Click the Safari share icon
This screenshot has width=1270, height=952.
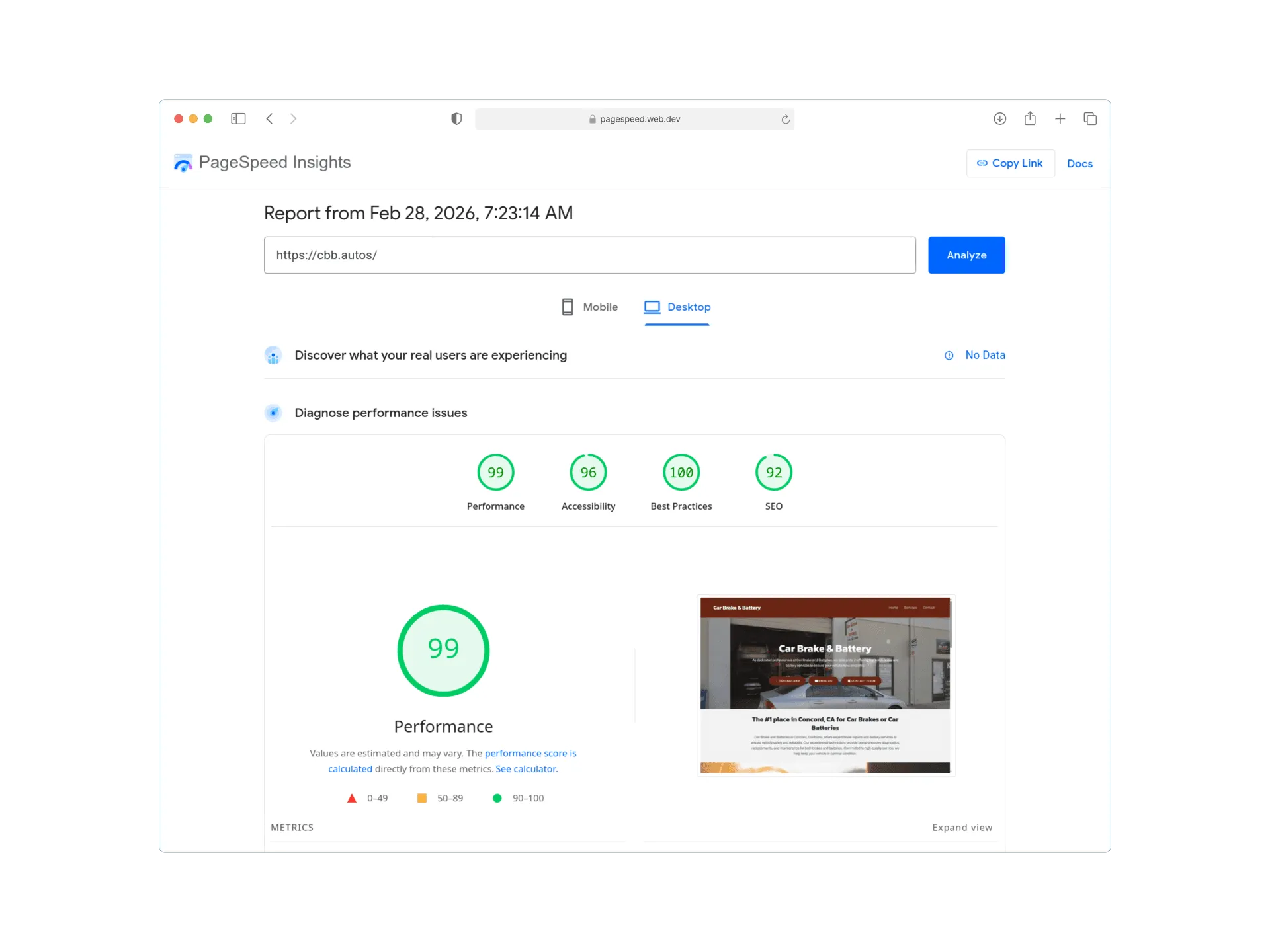[x=1030, y=118]
